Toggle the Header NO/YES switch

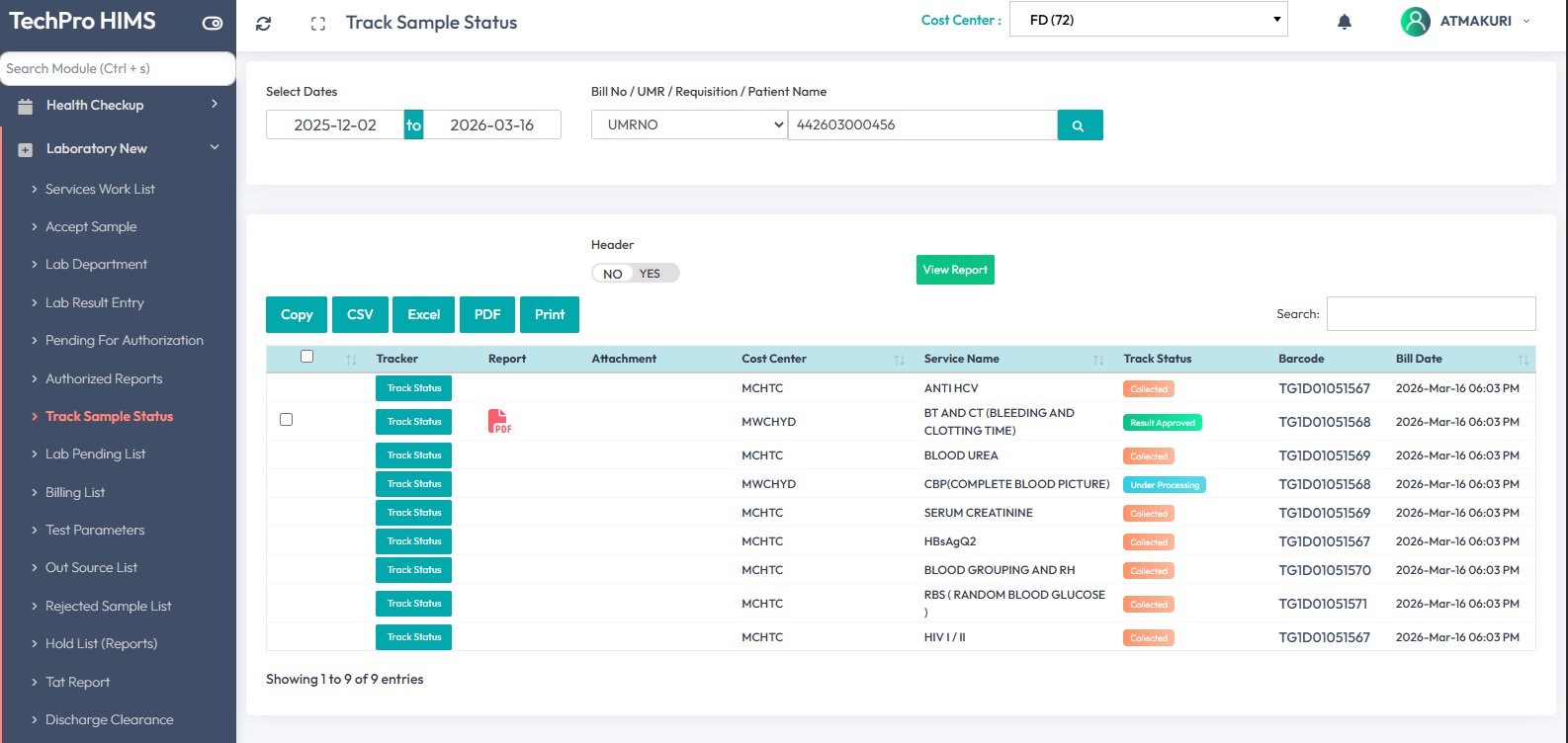click(x=635, y=274)
